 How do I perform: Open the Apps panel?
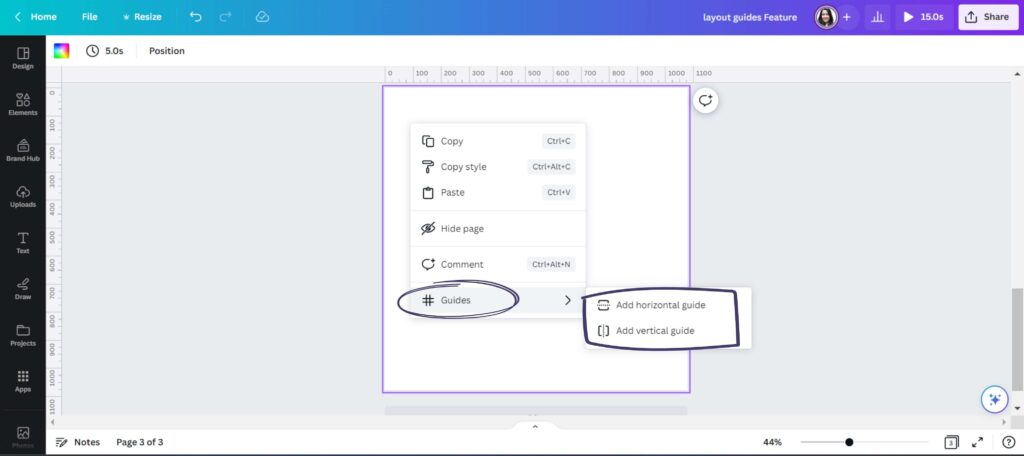pyautogui.click(x=23, y=382)
